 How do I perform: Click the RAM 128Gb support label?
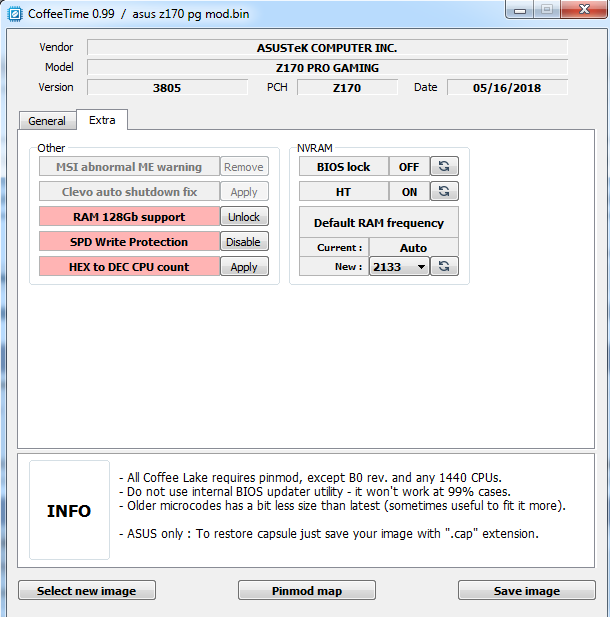click(129, 217)
